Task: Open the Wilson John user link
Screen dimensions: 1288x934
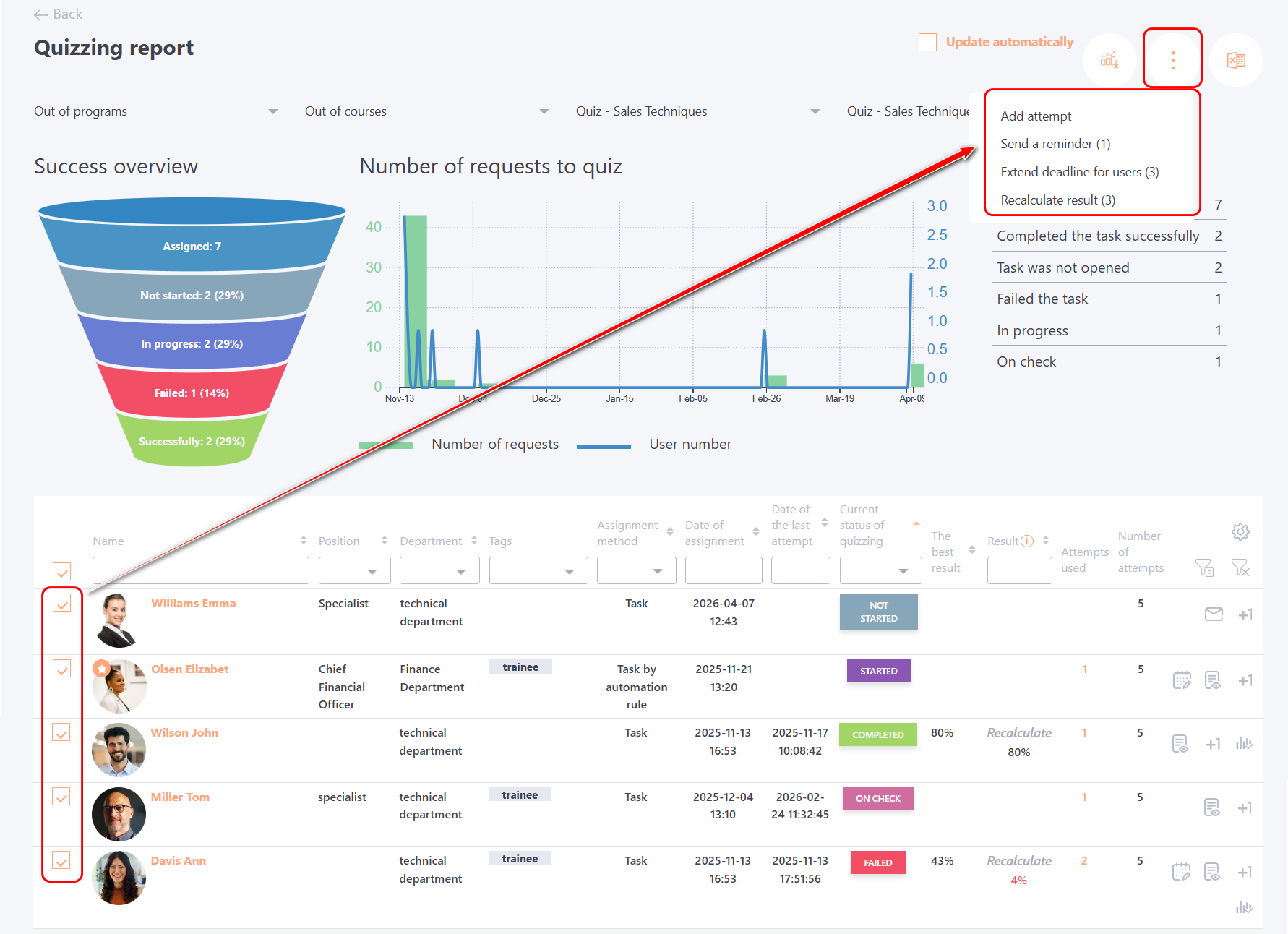Action: click(184, 733)
